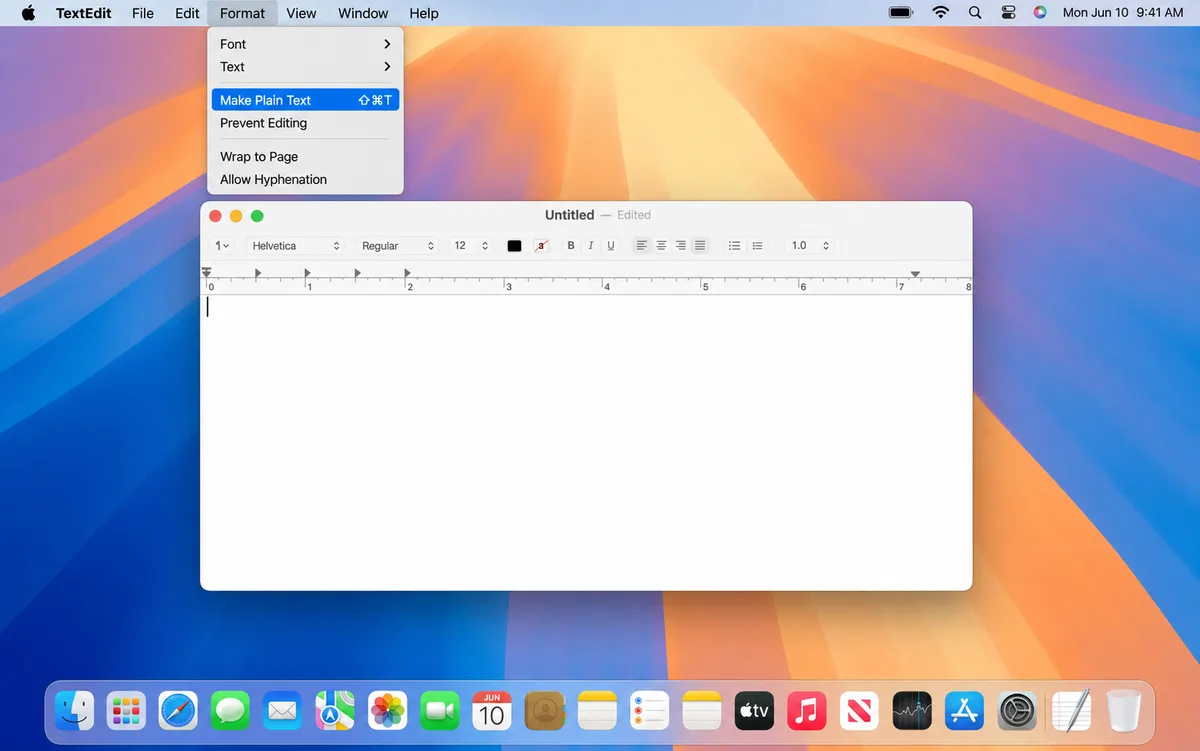Close the open Format menu
The height and width of the screenshot is (751, 1200).
click(242, 13)
